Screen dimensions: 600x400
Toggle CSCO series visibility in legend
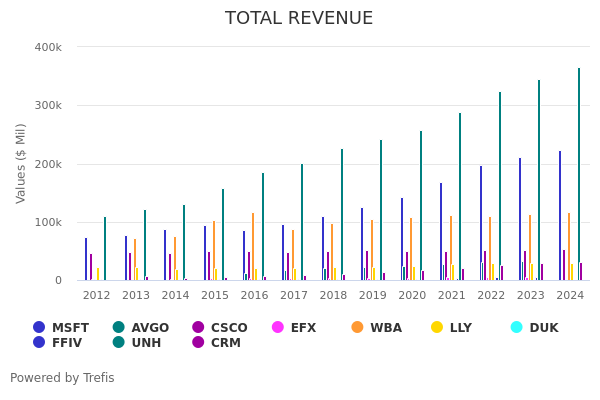[x=219, y=328]
